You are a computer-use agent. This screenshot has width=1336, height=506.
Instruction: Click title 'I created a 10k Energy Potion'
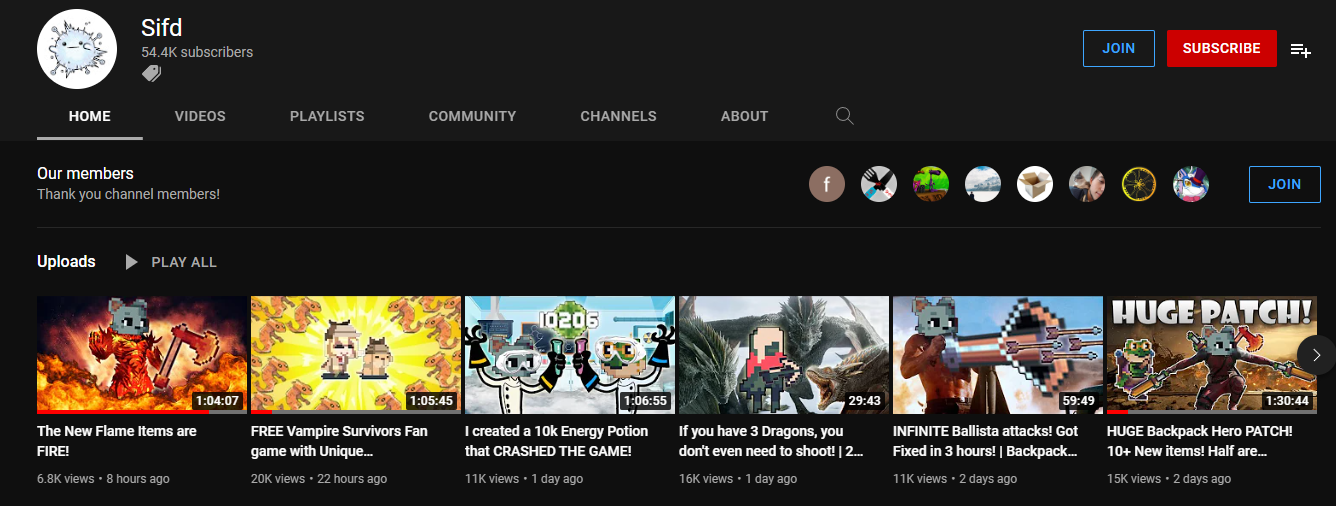[x=557, y=441]
